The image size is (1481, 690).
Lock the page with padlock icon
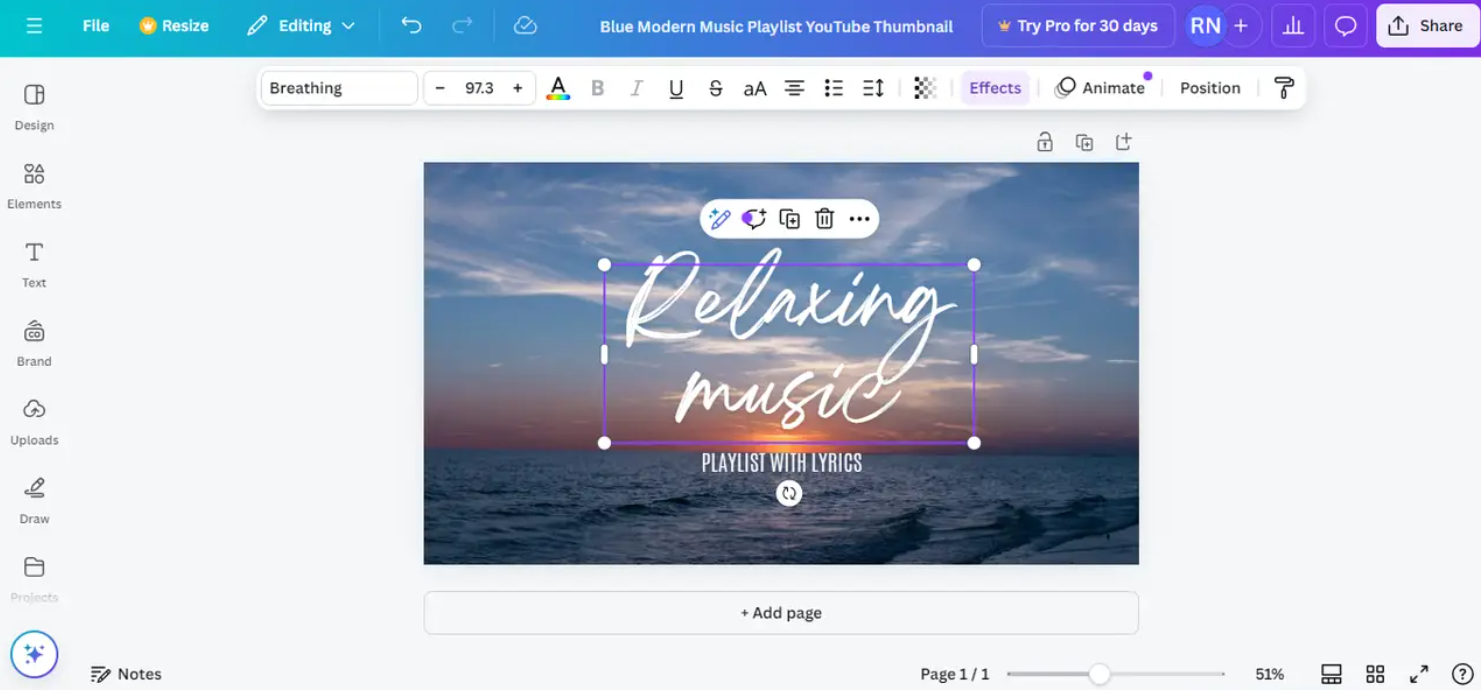tap(1045, 142)
